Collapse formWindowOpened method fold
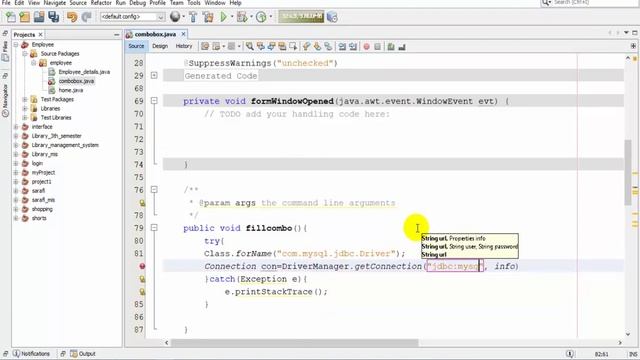 click(154, 101)
